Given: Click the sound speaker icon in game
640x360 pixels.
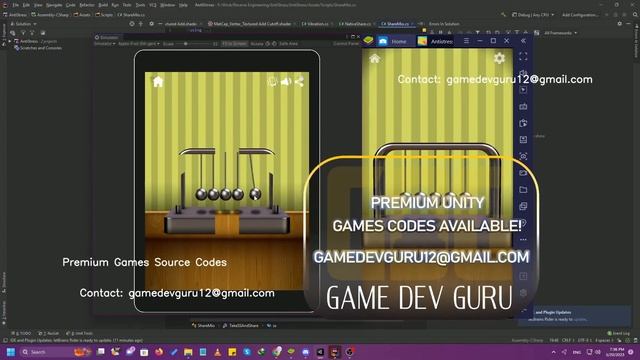Looking at the screenshot, I should point(286,82).
